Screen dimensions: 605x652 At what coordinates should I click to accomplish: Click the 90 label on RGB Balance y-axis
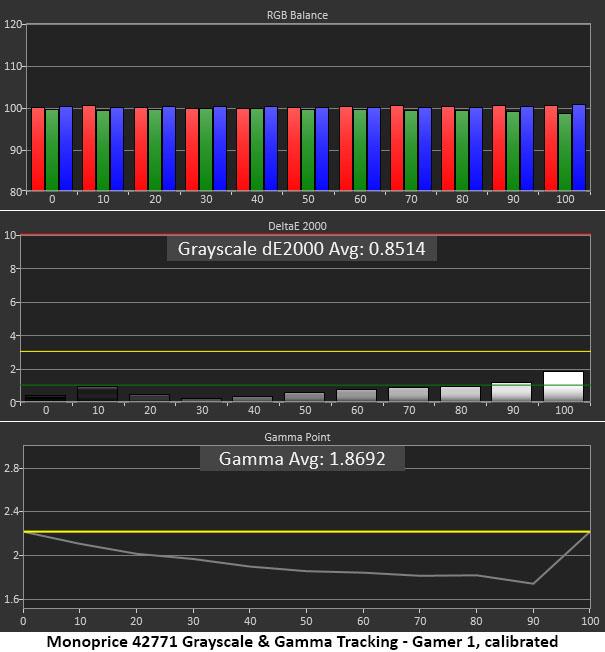click(x=15, y=150)
